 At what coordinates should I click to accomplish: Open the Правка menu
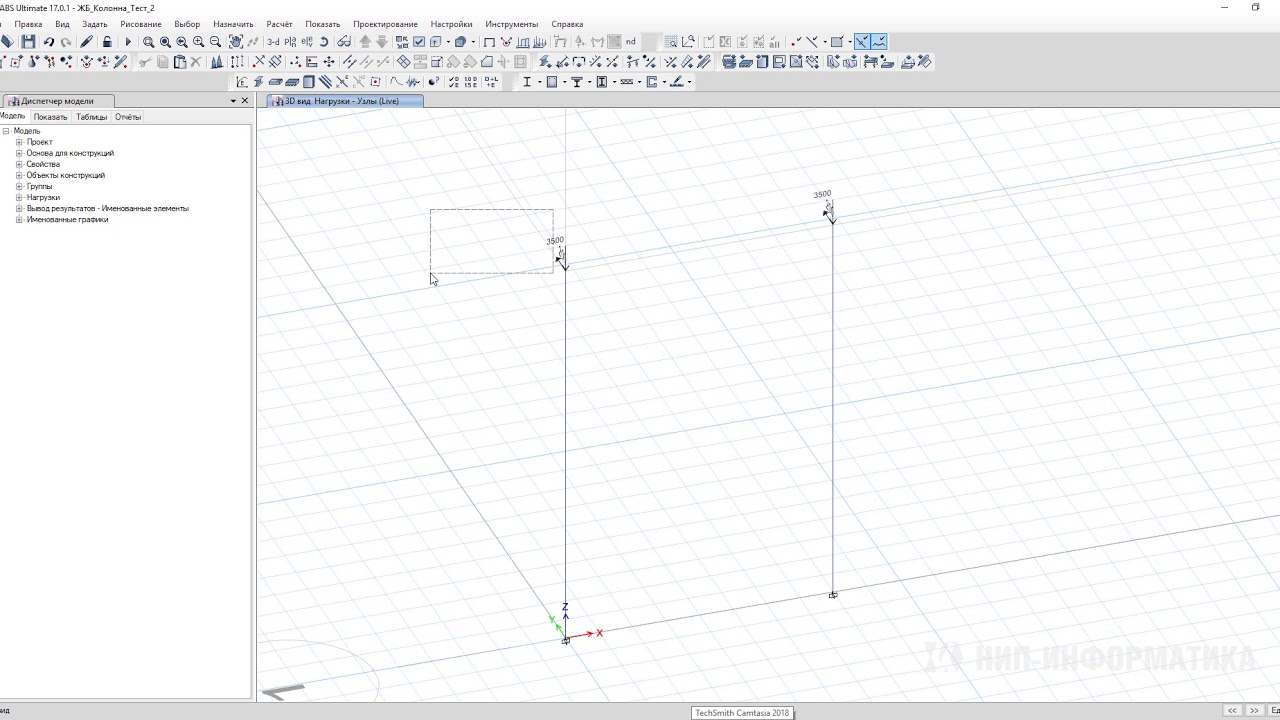pos(28,24)
